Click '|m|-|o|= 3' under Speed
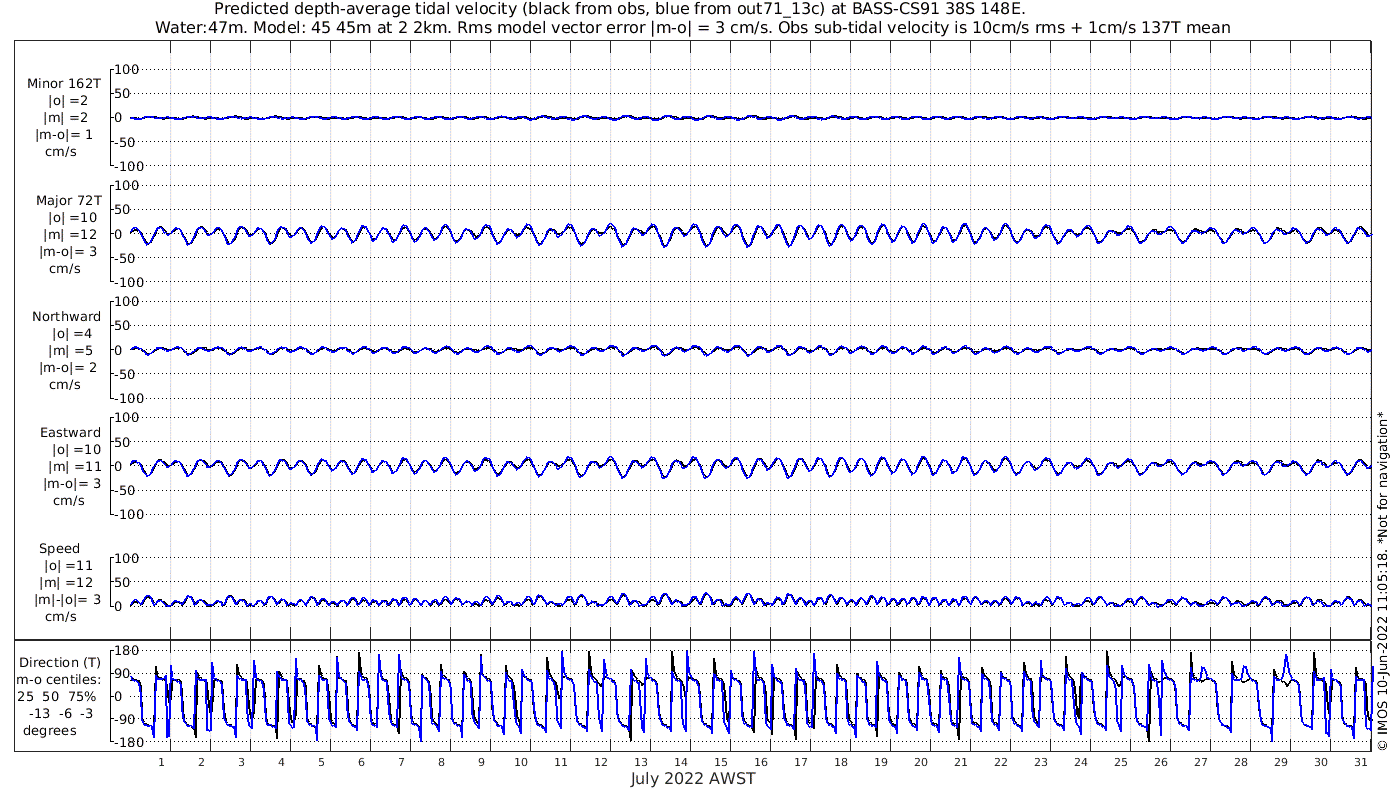Viewport: 1400px width, 800px height. [x=66, y=599]
